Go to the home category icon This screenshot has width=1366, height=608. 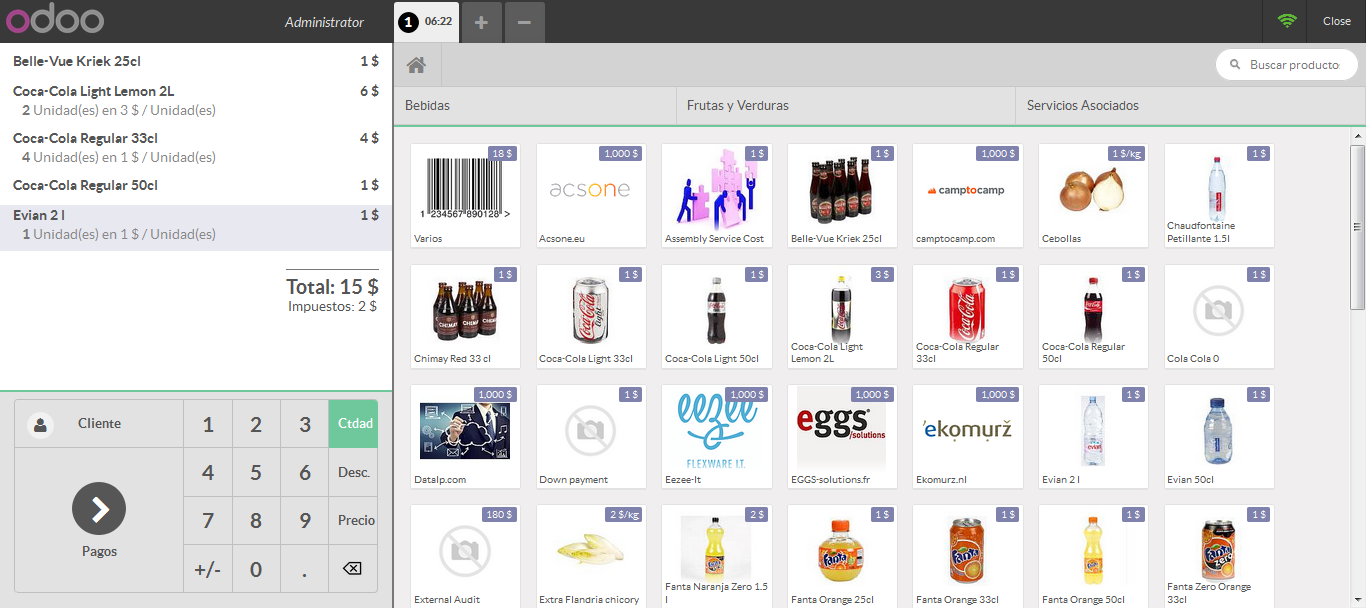(417, 65)
